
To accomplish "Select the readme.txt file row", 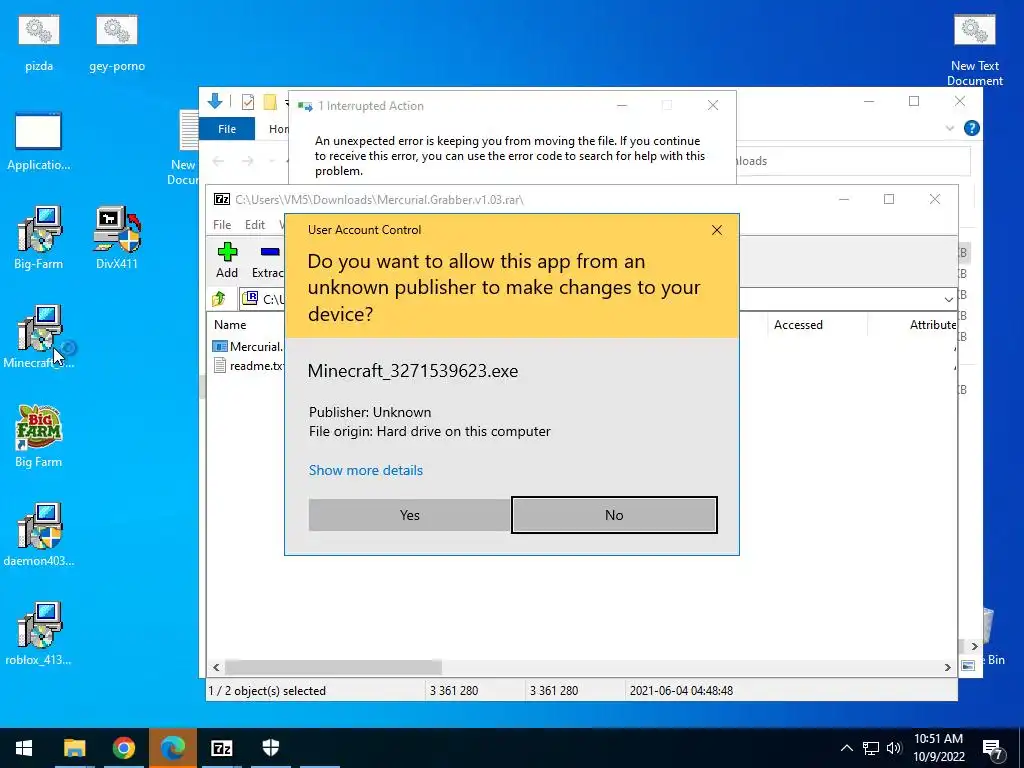I will tap(248, 366).
